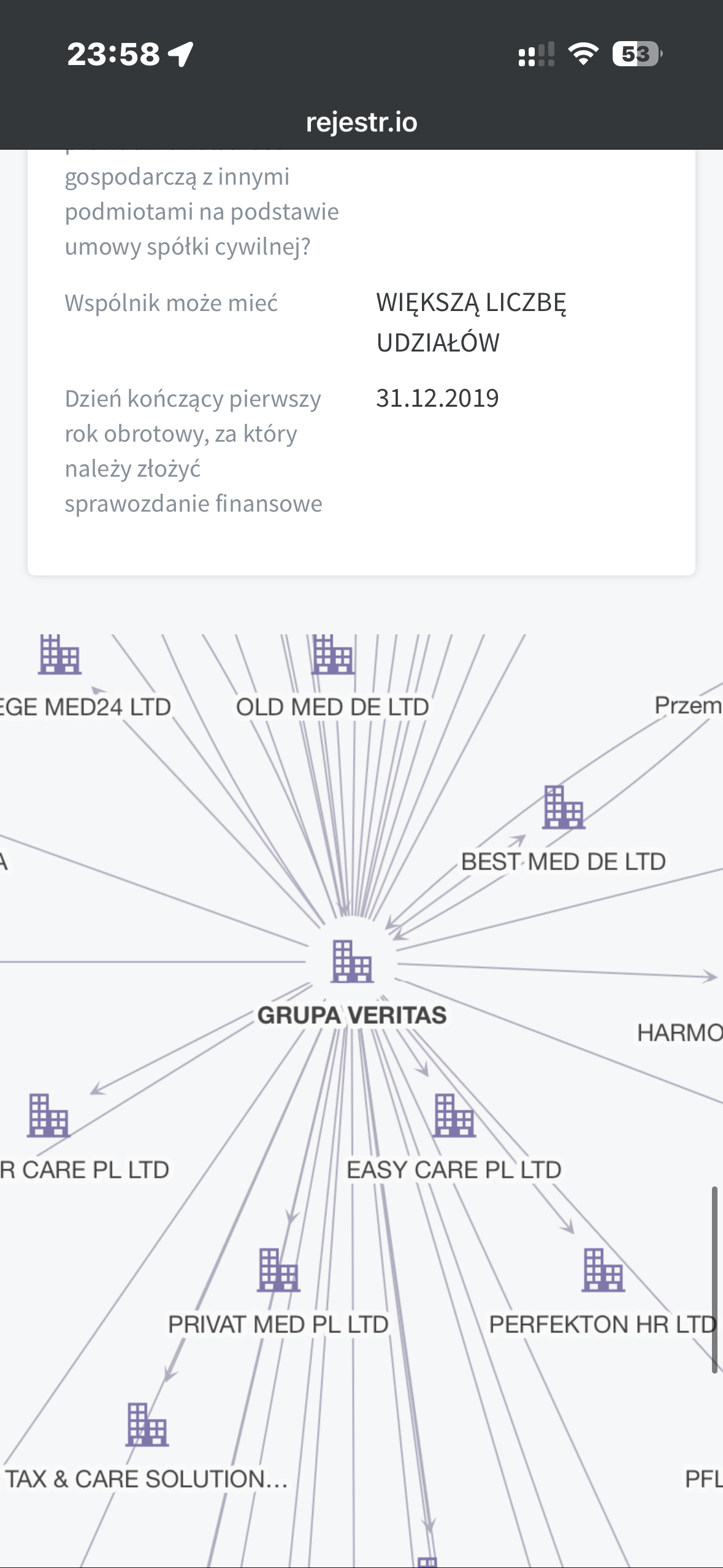This screenshot has width=723, height=1568.
Task: Tap the 31.12.2019 date value
Action: pyautogui.click(x=437, y=398)
